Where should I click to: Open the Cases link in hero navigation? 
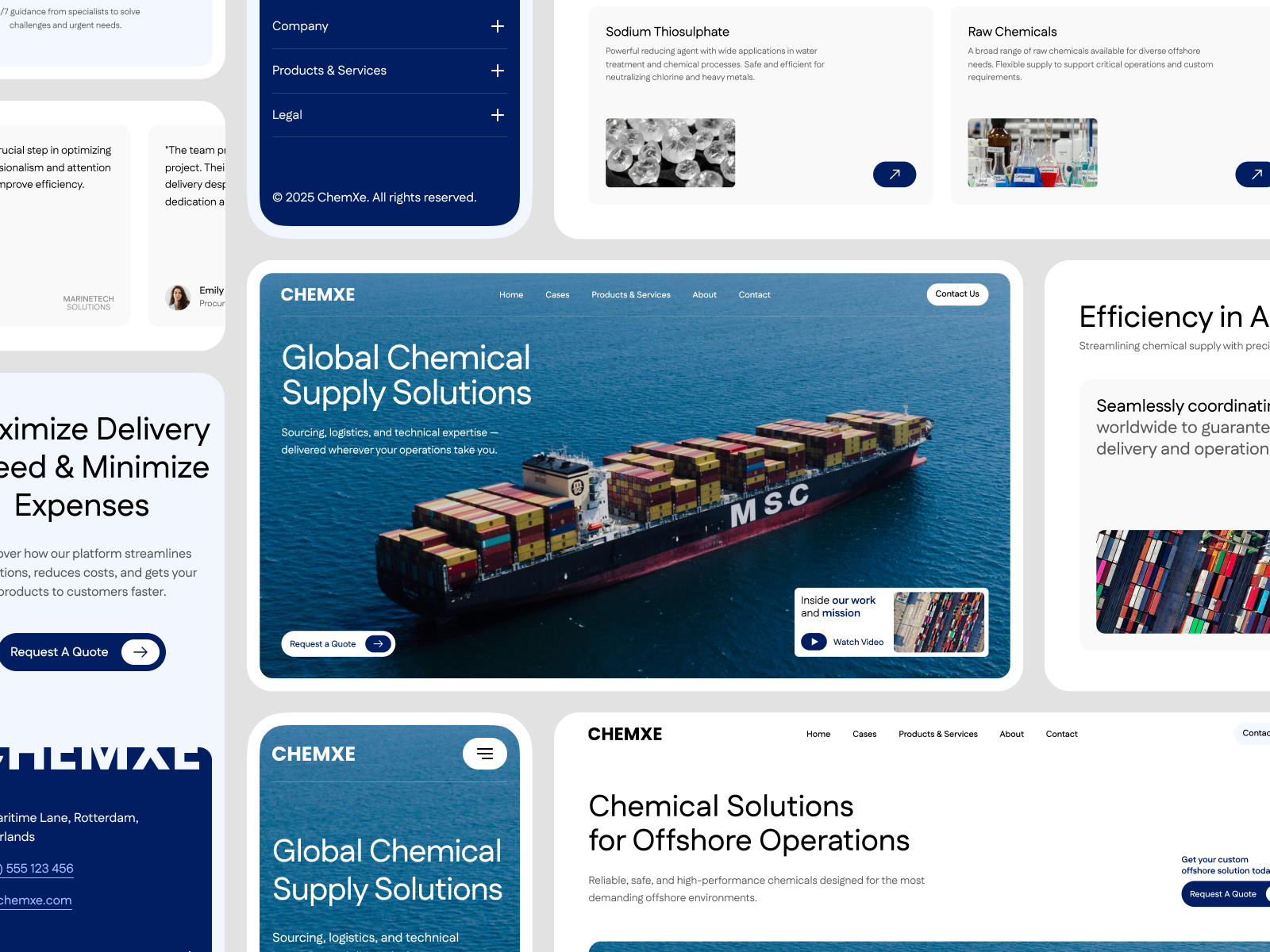(x=557, y=294)
